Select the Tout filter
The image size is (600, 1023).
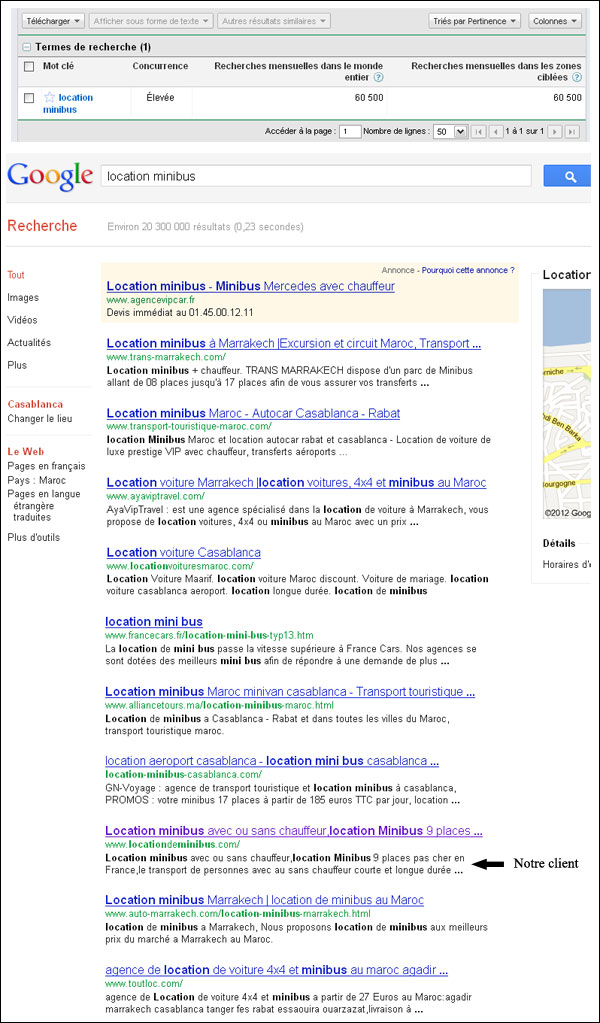click(16, 275)
